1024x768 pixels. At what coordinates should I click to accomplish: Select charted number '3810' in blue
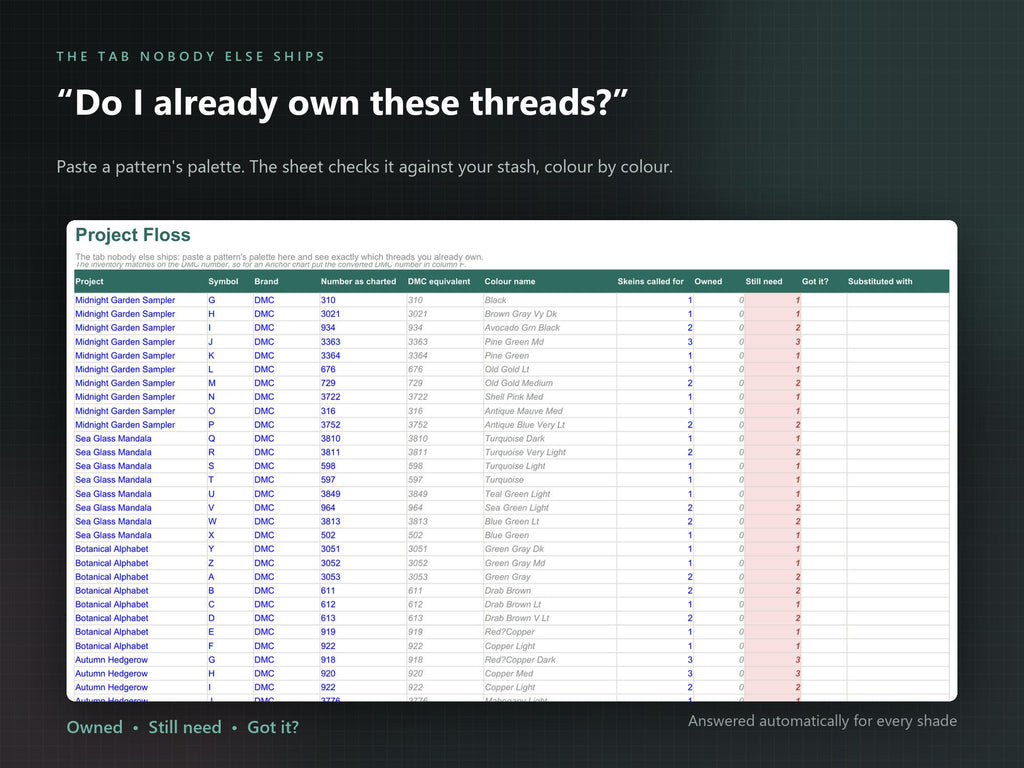coord(330,439)
